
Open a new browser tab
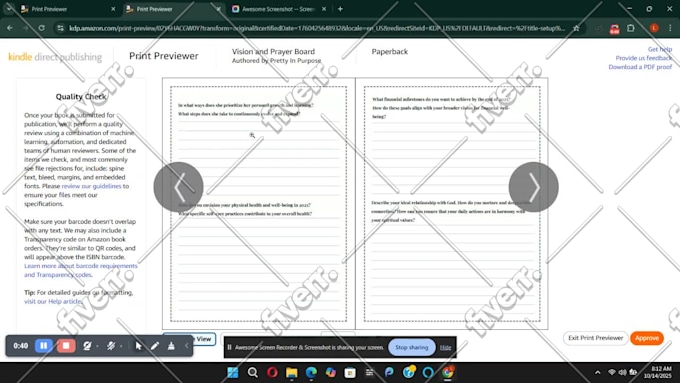pyautogui.click(x=340, y=9)
